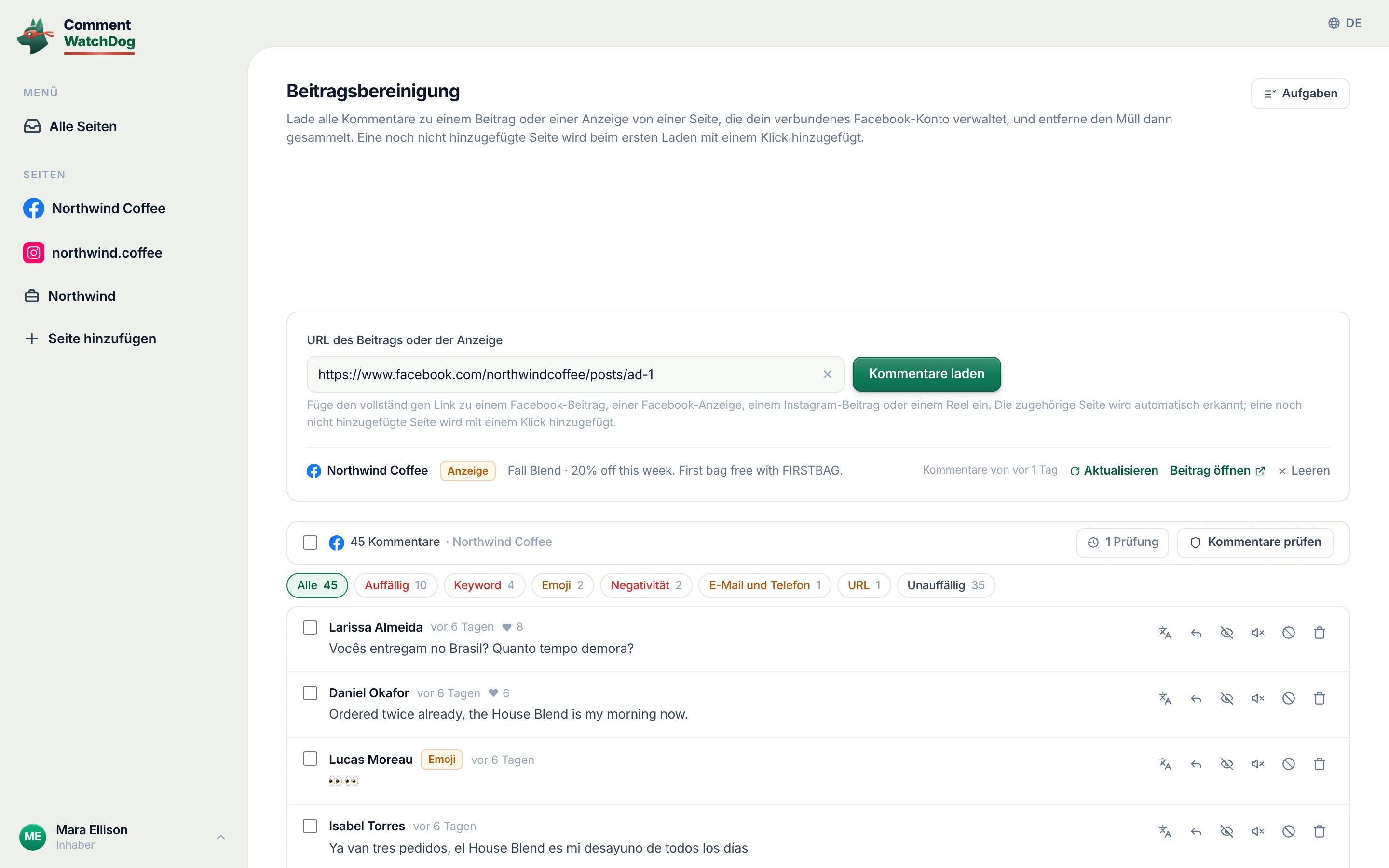Screen dimensions: 1389x868
Task: Open Beitrag öffnen external link
Action: coord(1217,470)
